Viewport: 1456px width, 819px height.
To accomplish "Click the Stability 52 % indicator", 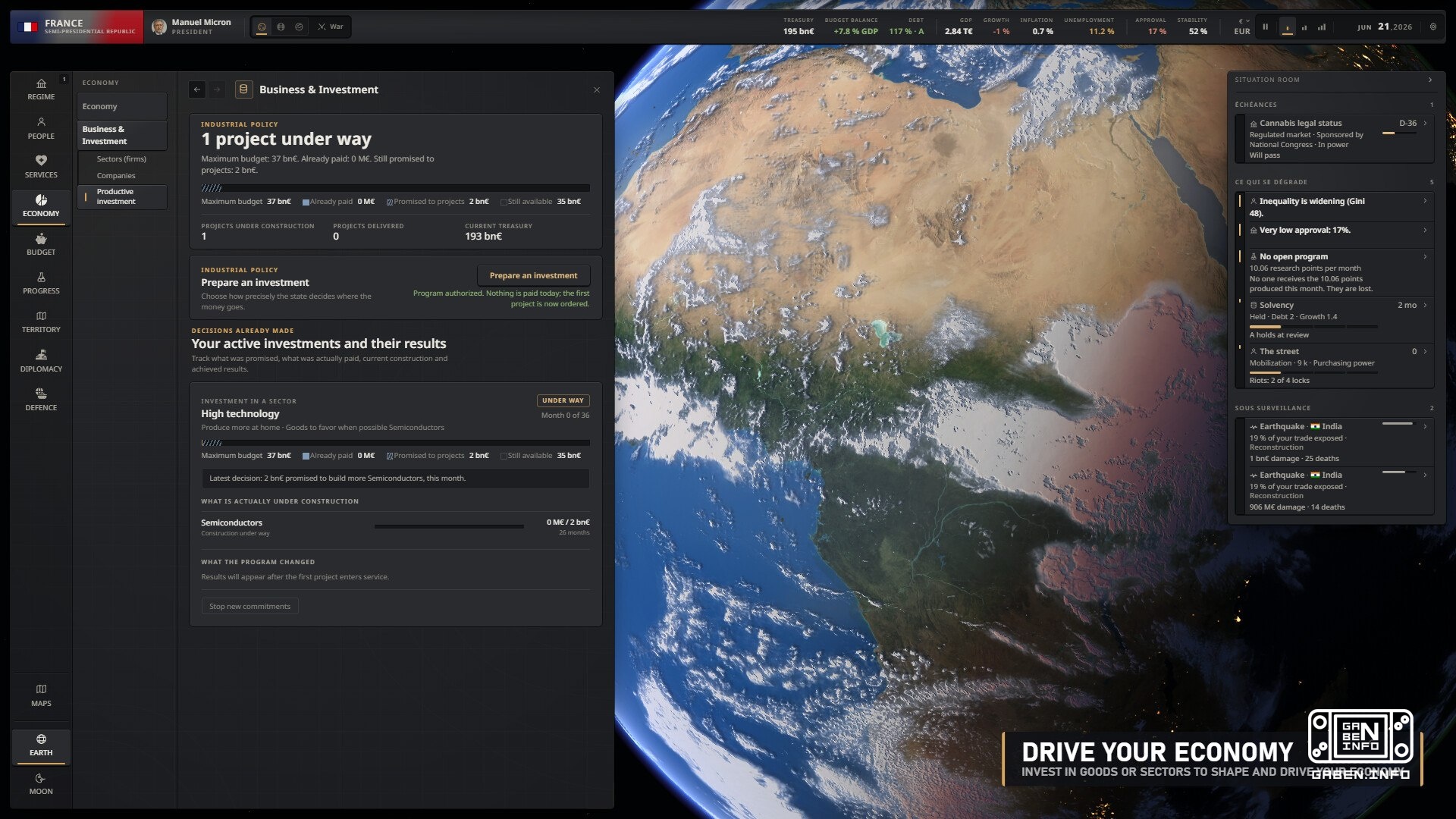I will [x=1194, y=27].
